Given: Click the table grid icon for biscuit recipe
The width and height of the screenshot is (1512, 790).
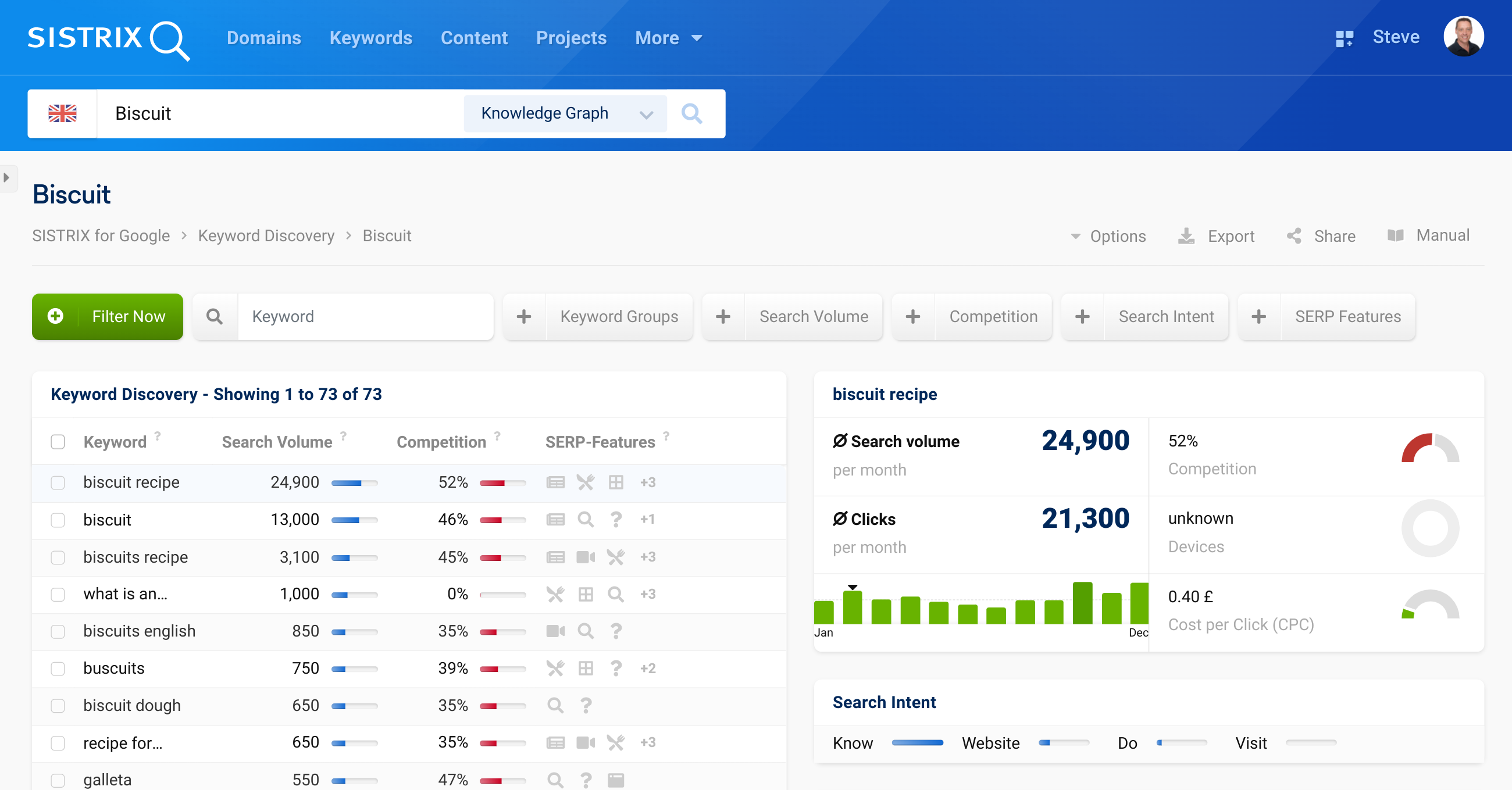Looking at the screenshot, I should click(x=615, y=482).
